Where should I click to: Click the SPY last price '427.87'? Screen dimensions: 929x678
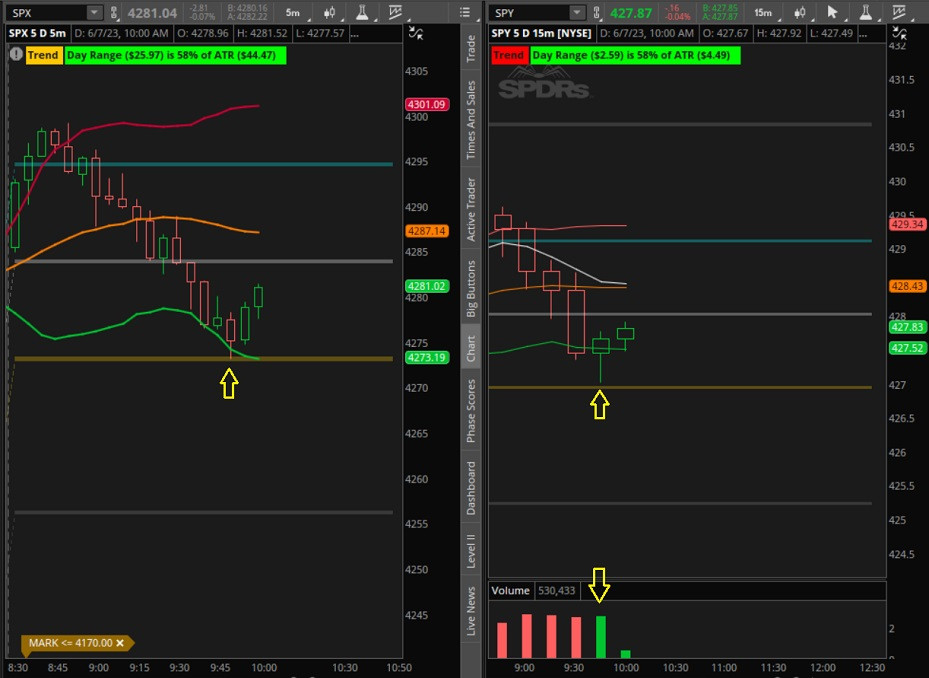[x=631, y=12]
